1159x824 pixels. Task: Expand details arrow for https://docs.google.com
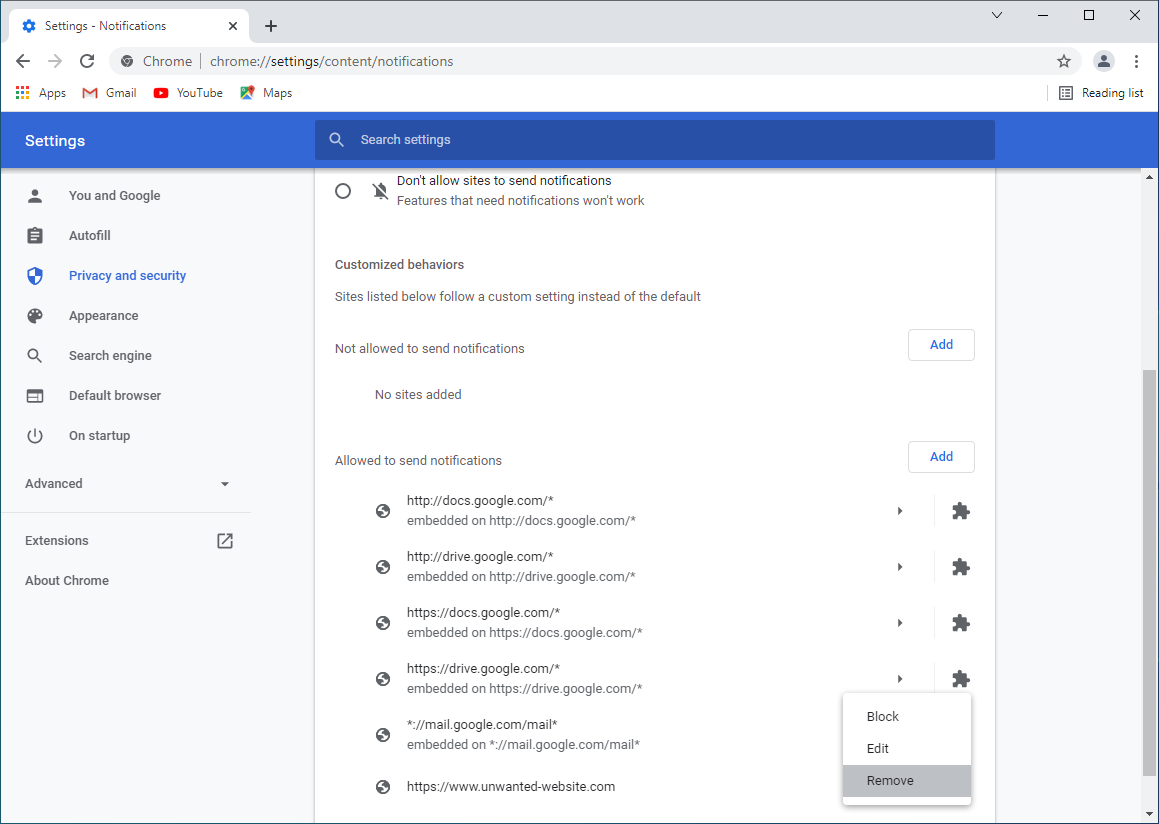[x=900, y=623]
